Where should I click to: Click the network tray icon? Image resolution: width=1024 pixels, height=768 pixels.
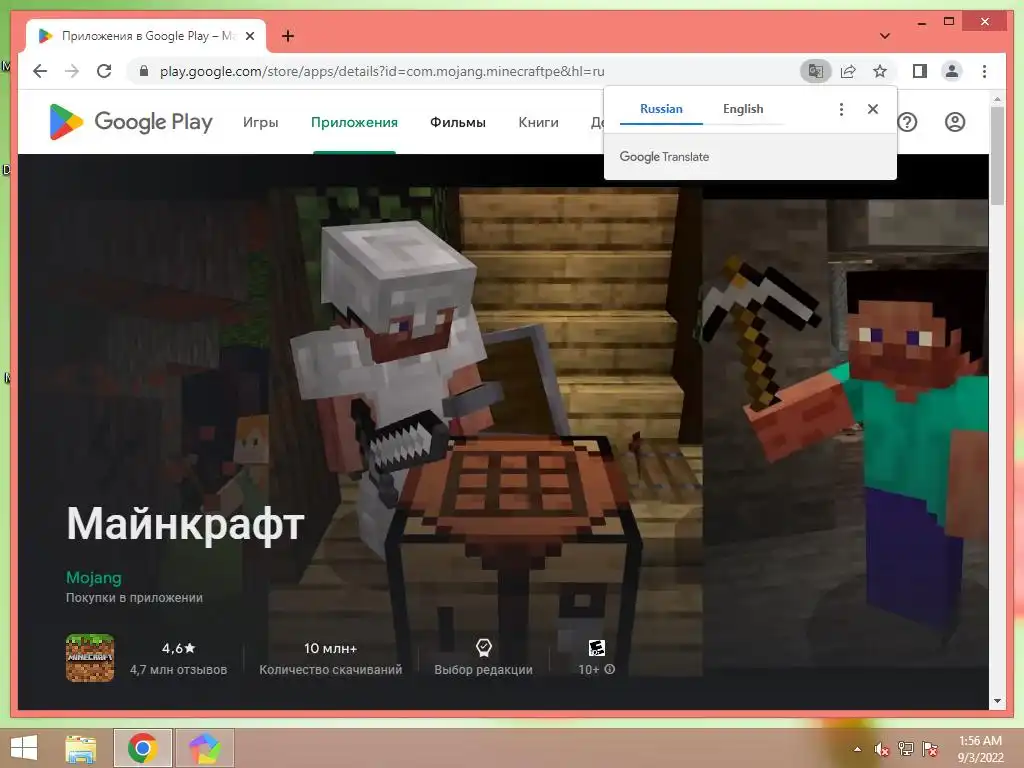click(906, 749)
